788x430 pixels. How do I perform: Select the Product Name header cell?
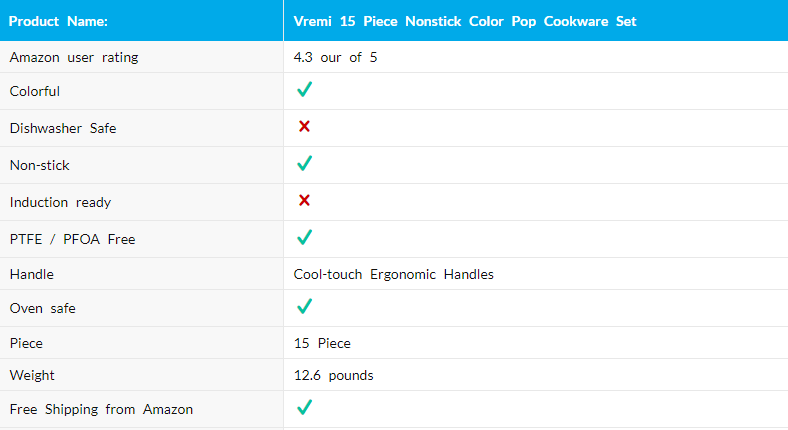59,21
